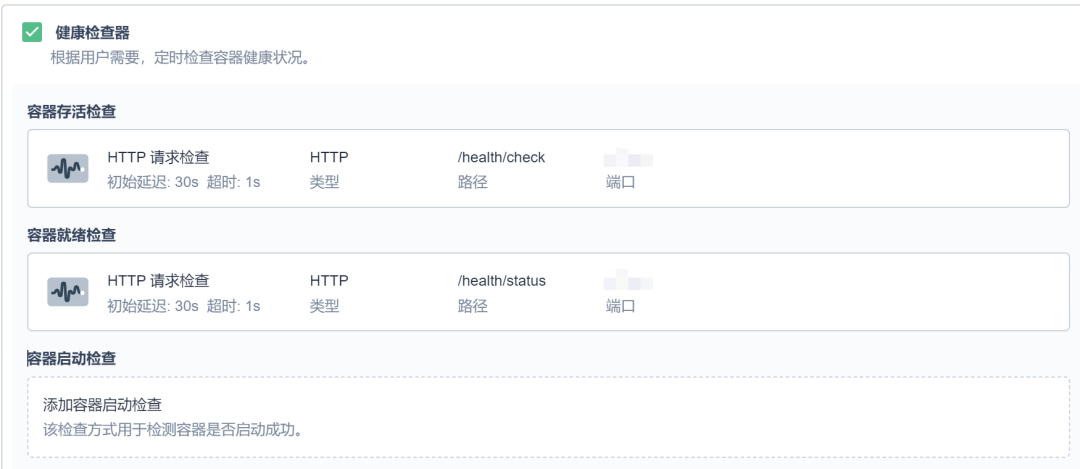The height and width of the screenshot is (469, 1080).
Task: Click the 健康检查器 label
Action: pyautogui.click(x=92, y=32)
